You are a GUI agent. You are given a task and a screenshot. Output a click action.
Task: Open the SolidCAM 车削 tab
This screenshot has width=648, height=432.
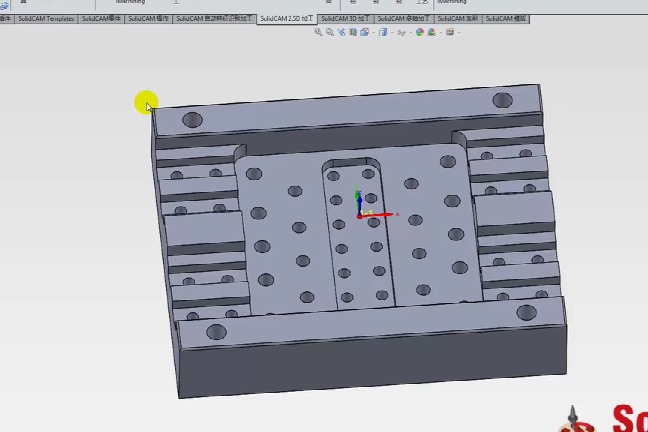458,19
